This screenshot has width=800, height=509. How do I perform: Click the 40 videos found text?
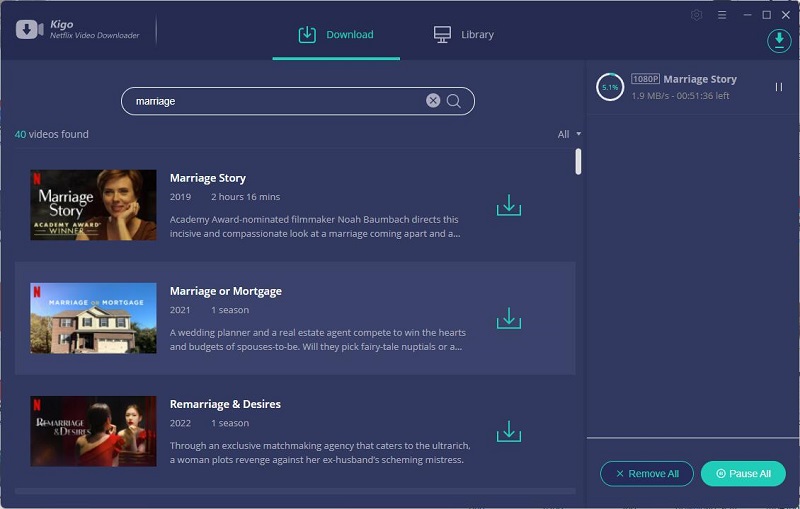pos(52,134)
